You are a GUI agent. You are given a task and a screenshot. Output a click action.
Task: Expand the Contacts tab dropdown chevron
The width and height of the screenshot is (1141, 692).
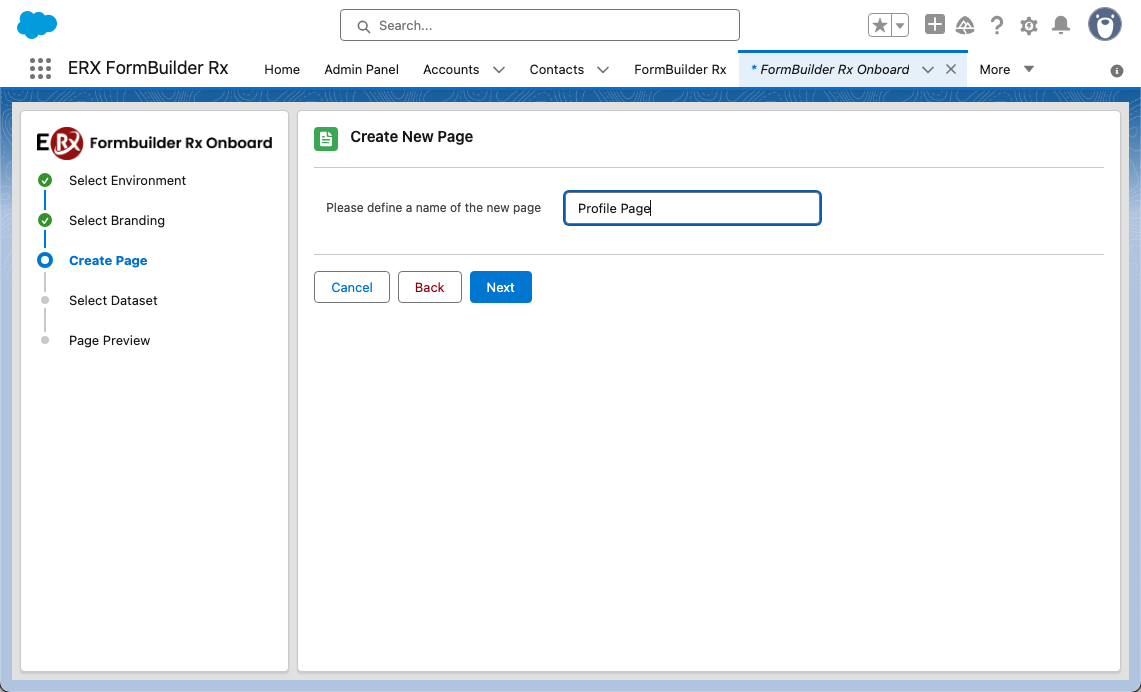pos(603,70)
